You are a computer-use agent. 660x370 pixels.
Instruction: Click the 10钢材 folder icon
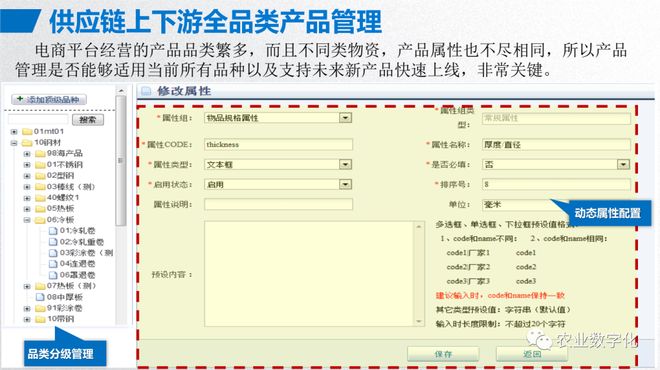(x=27, y=143)
